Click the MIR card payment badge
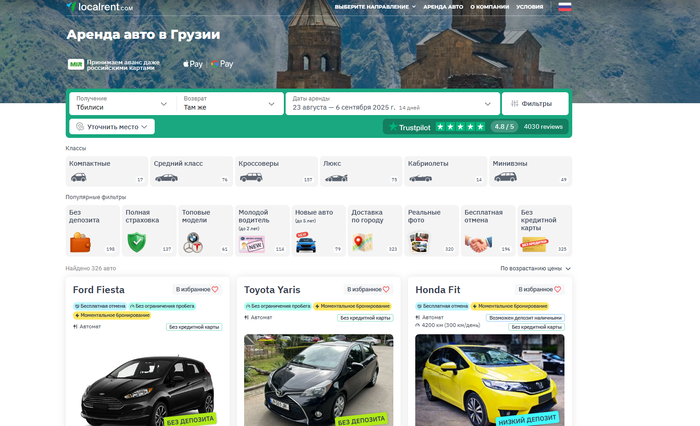700x426 pixels. pyautogui.click(x=76, y=64)
